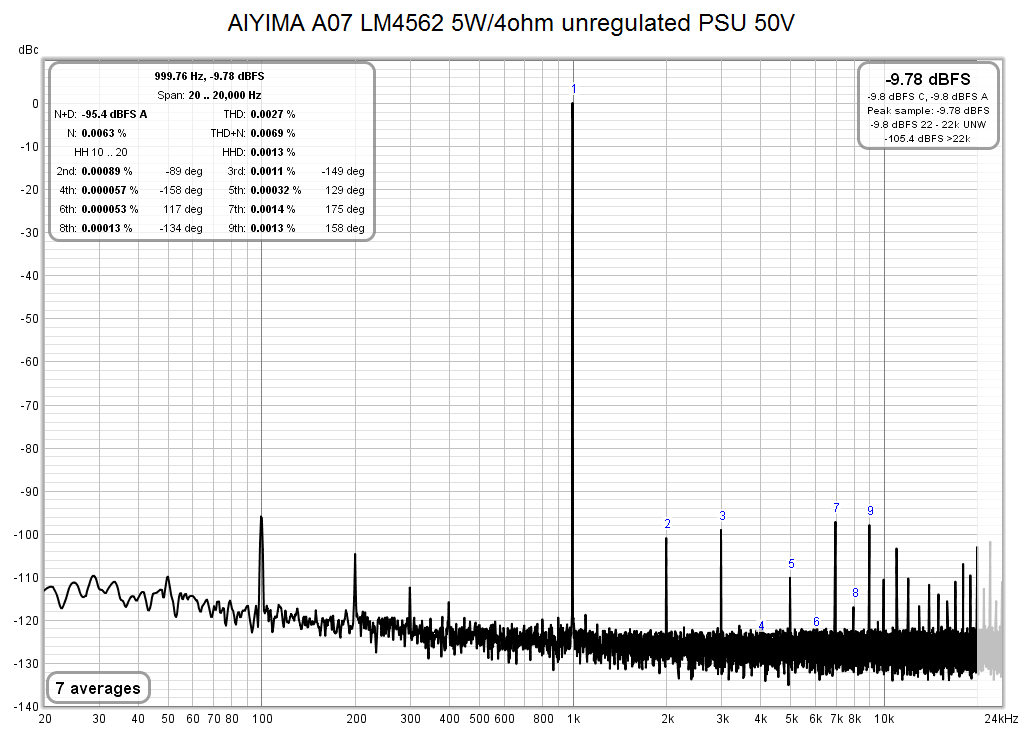Click the "10k" tick on the frequency axis

coord(885,719)
